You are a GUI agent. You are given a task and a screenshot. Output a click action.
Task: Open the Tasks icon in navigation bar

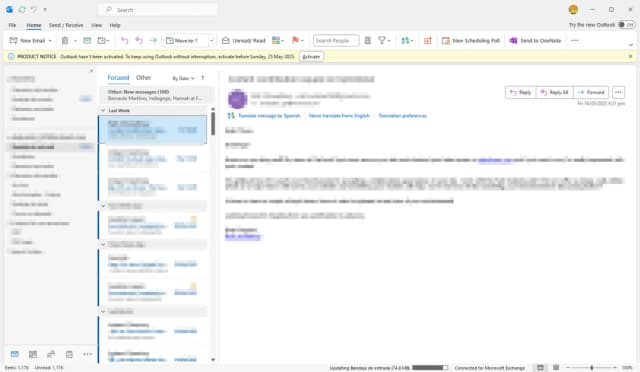(x=69, y=354)
